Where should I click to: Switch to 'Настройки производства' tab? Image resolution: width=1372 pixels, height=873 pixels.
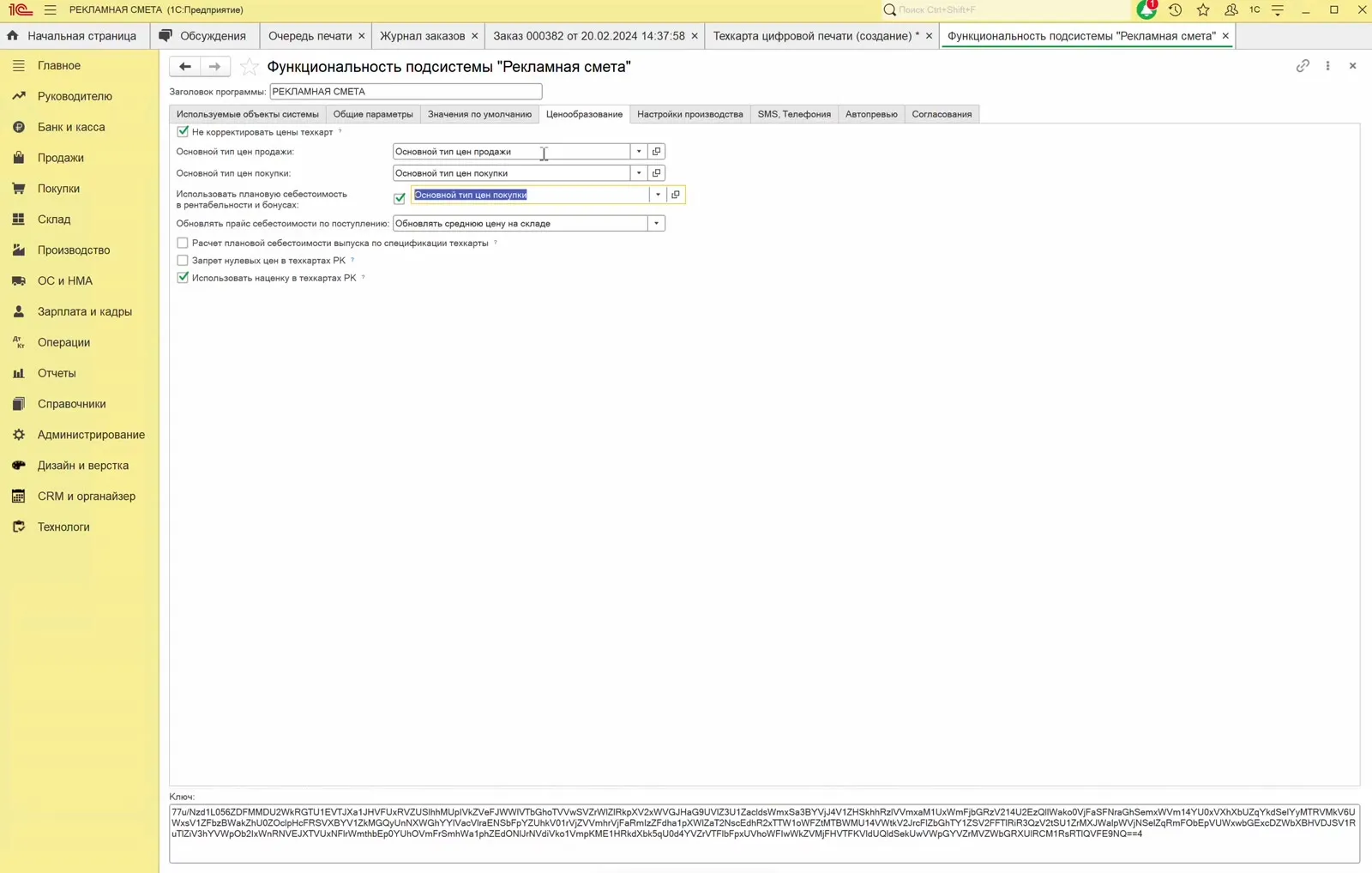[x=690, y=114]
